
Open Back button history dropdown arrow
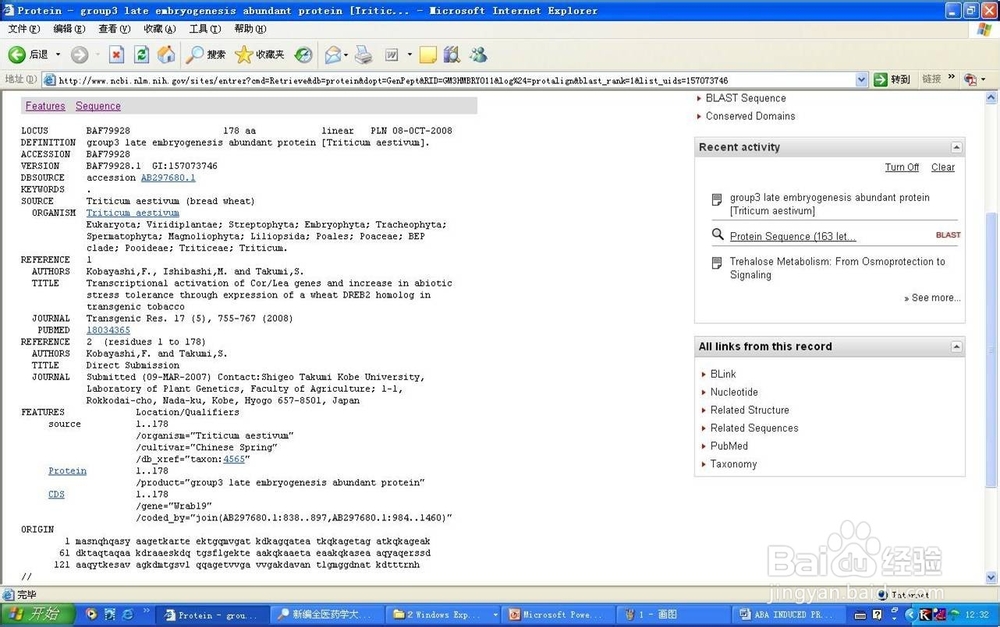[58, 55]
